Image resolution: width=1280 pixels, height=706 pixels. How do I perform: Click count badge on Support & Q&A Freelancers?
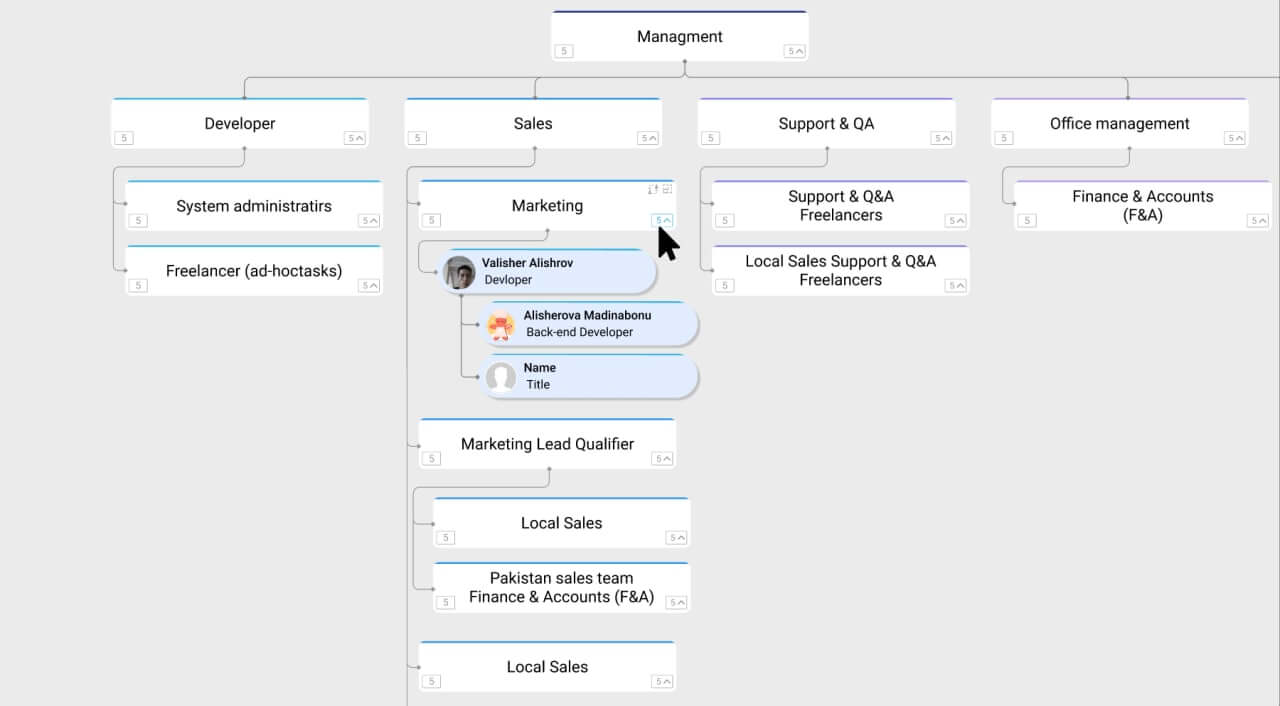pyautogui.click(x=725, y=220)
